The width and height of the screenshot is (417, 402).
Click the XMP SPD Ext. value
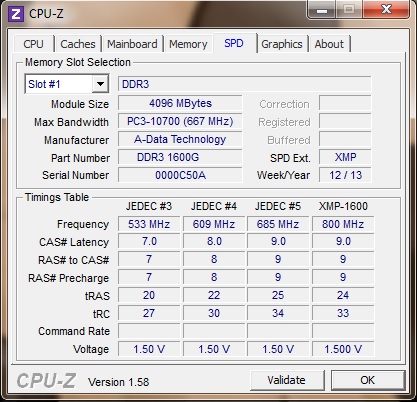(345, 157)
